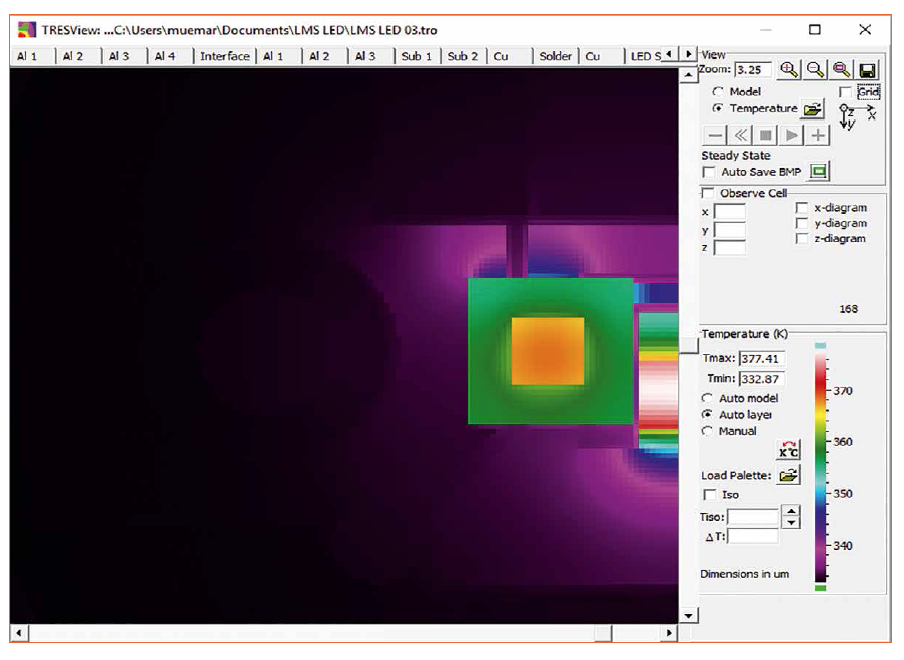Screen dimensions: 904x660
Task: Click the play forward button
Action: pyautogui.click(x=792, y=135)
